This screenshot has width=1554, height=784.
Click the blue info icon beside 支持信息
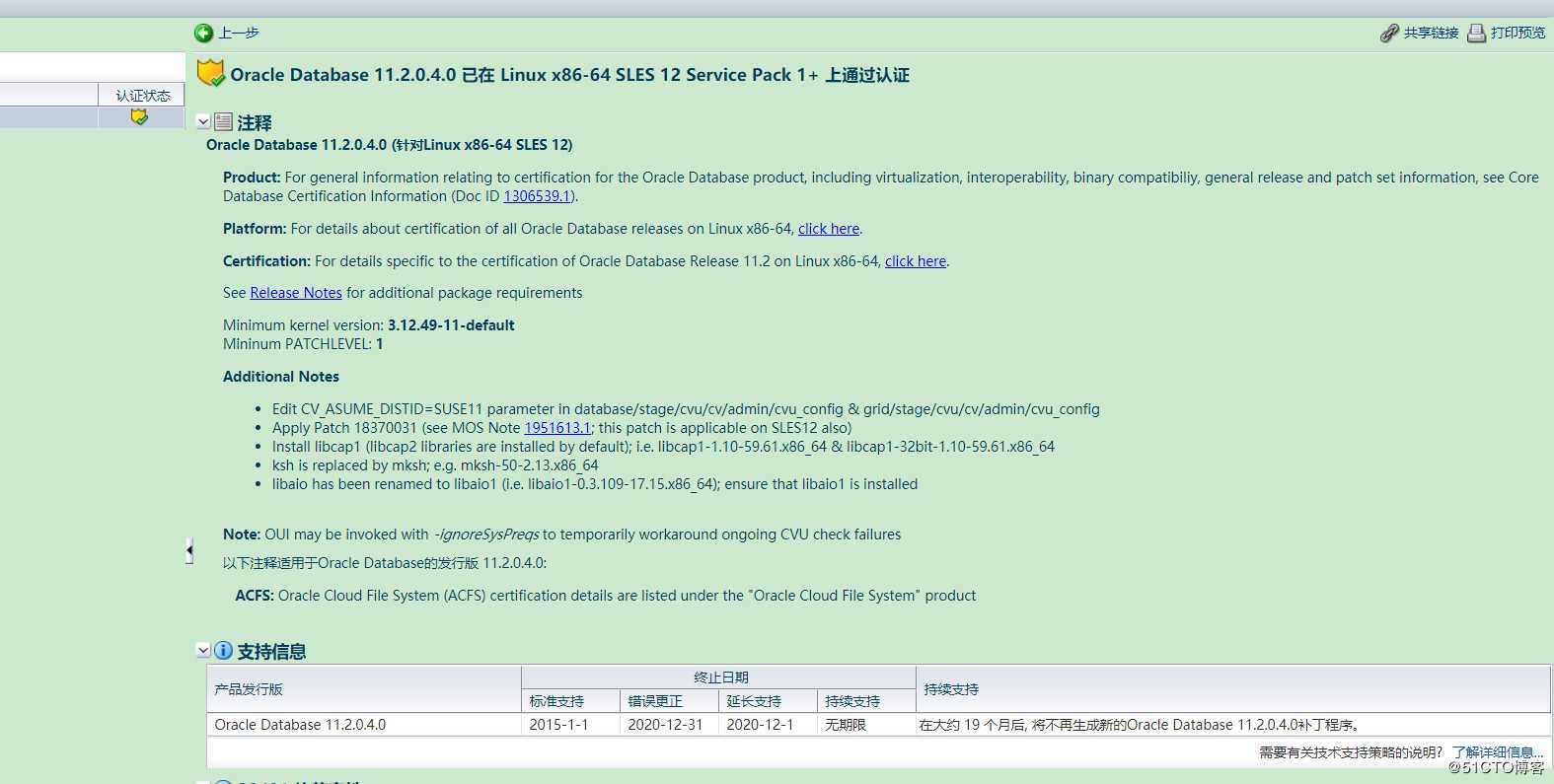coord(224,651)
